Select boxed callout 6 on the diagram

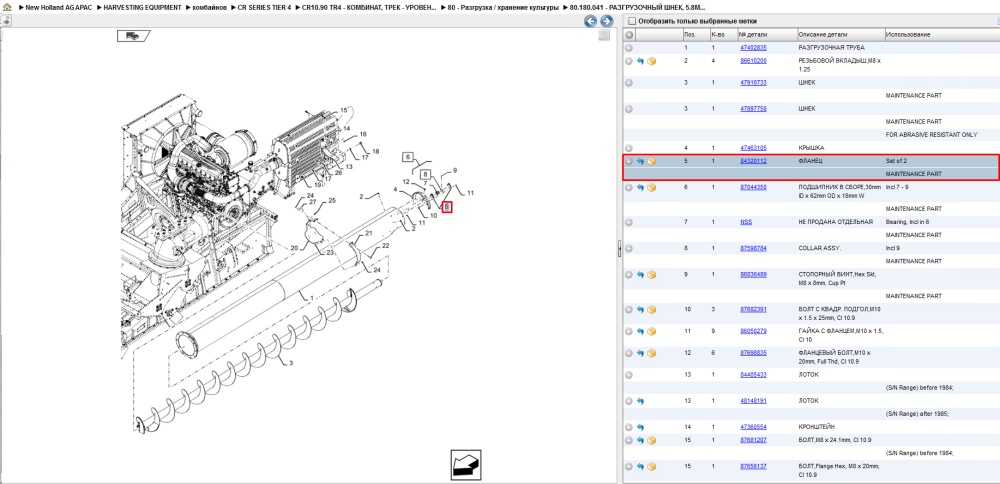[409, 158]
